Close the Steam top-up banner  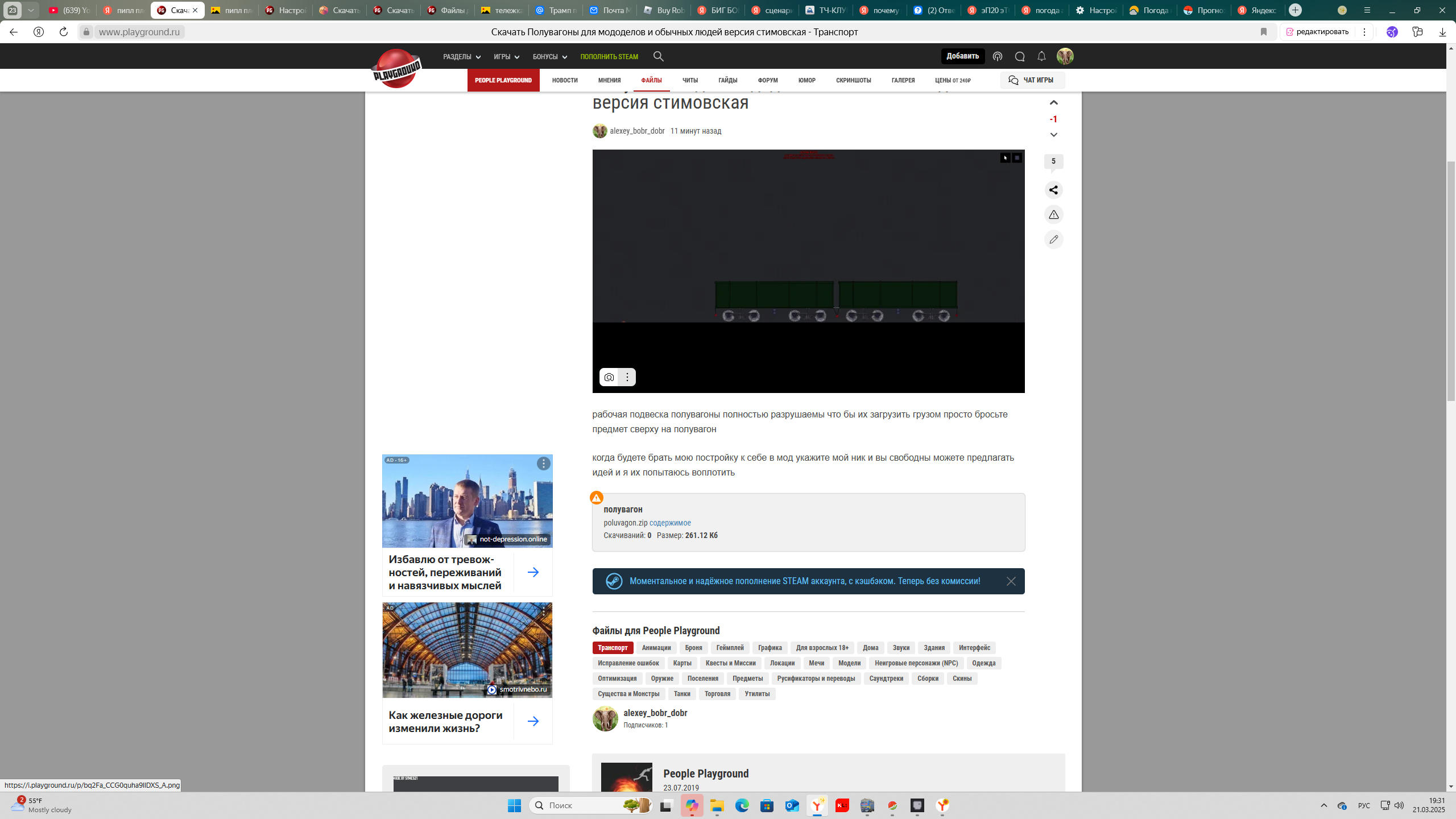pos(1011,581)
